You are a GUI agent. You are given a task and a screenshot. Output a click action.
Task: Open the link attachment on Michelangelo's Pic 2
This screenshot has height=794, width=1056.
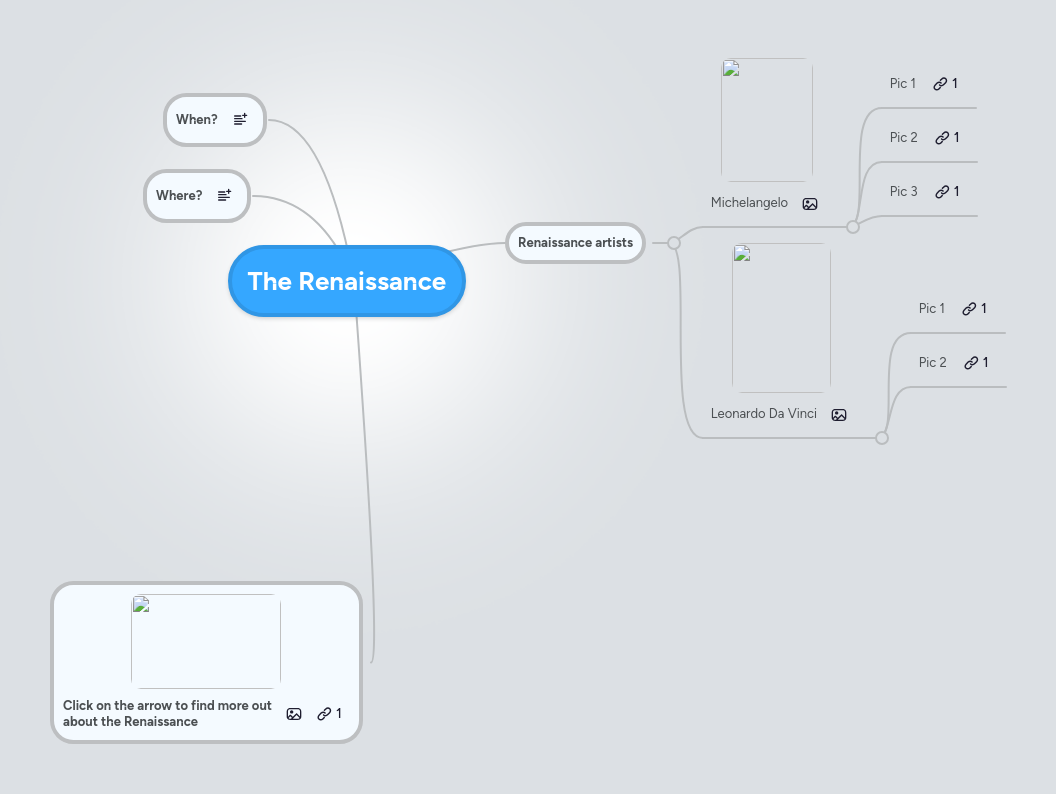(940, 137)
